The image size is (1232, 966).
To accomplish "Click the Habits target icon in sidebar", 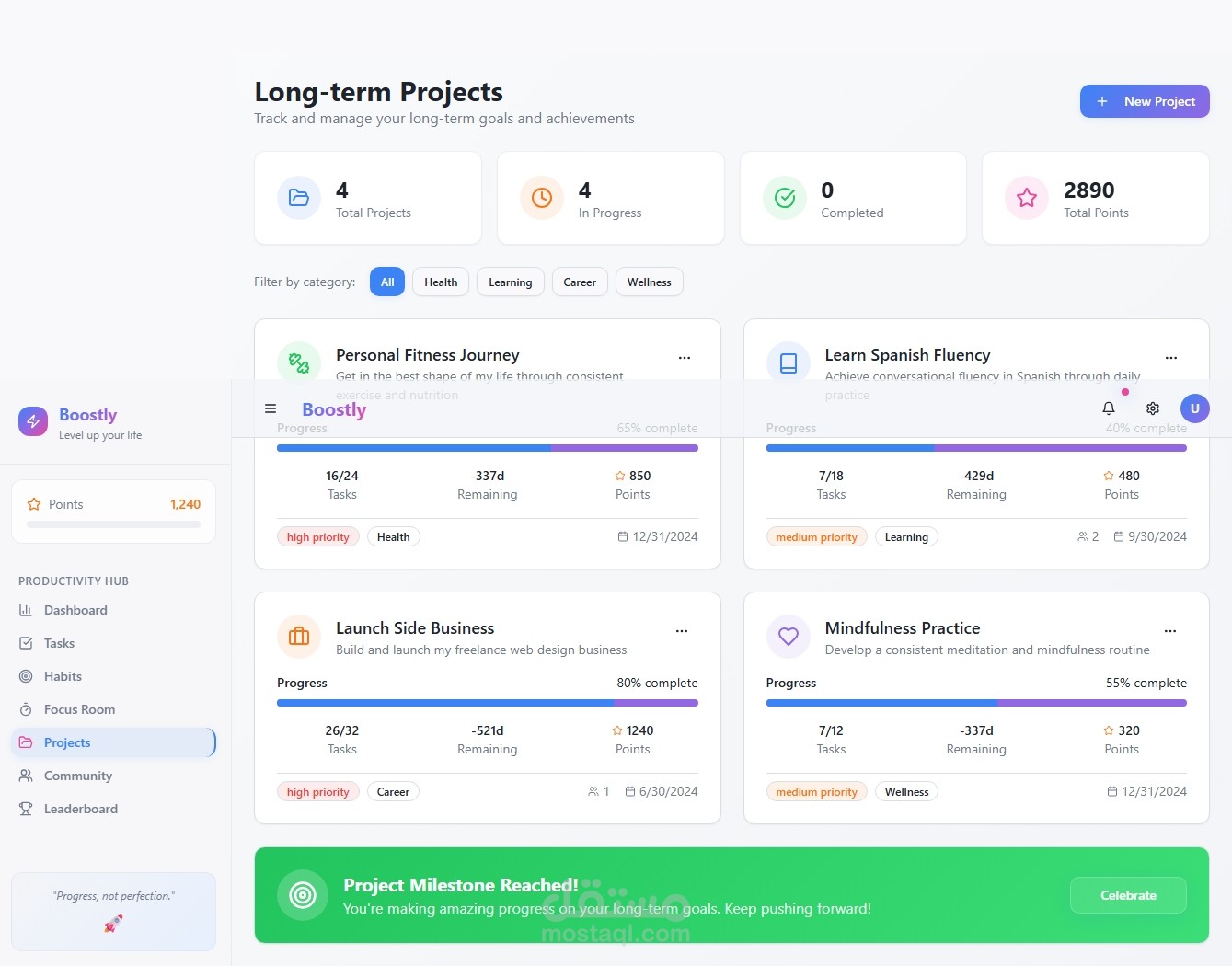I will click(26, 676).
